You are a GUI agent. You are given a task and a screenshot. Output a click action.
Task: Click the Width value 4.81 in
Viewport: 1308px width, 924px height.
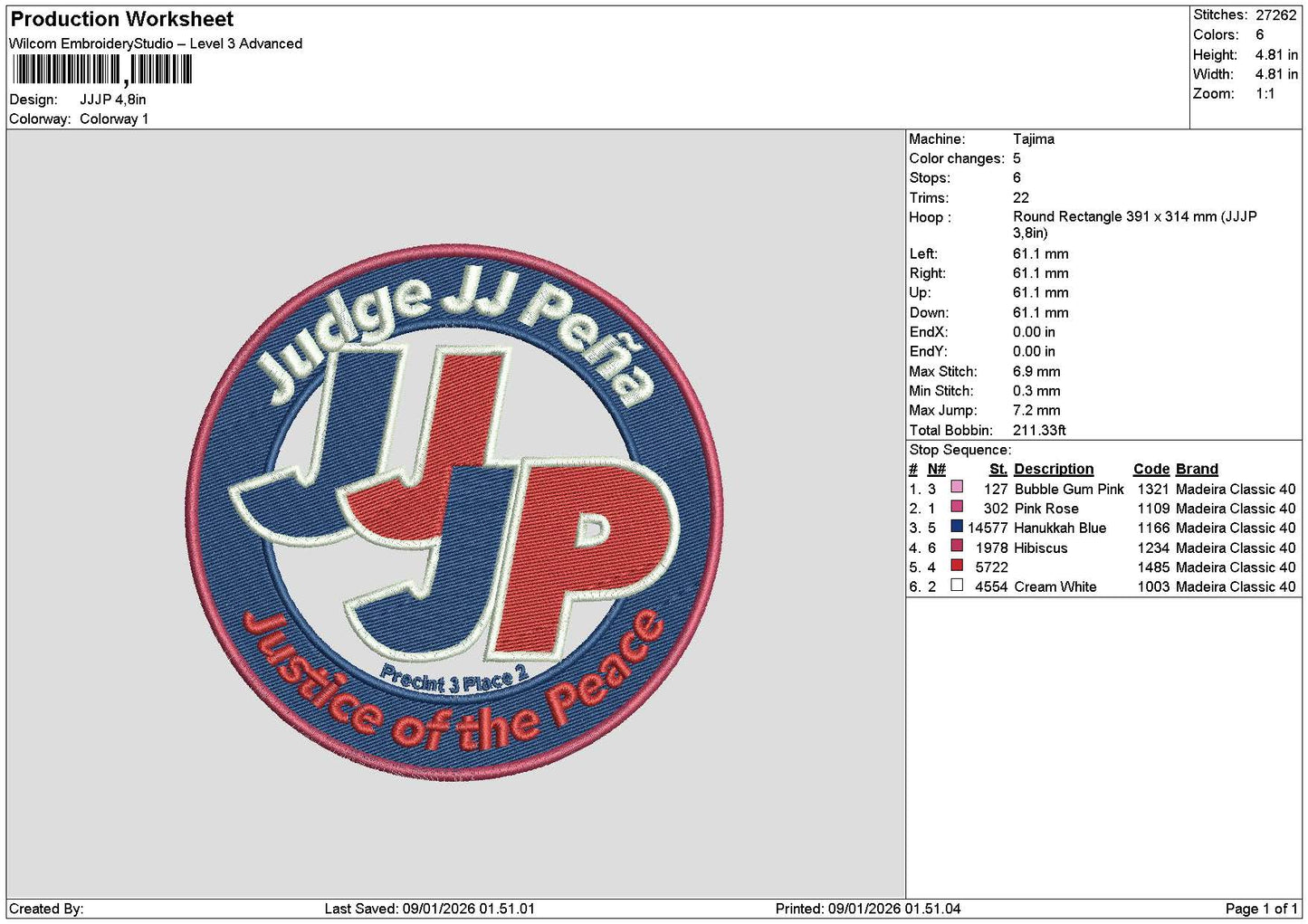pyautogui.click(x=1276, y=74)
